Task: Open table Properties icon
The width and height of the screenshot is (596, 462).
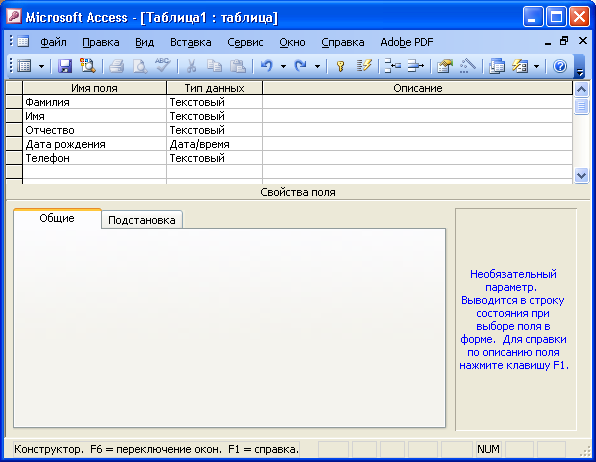Action: pos(445,66)
